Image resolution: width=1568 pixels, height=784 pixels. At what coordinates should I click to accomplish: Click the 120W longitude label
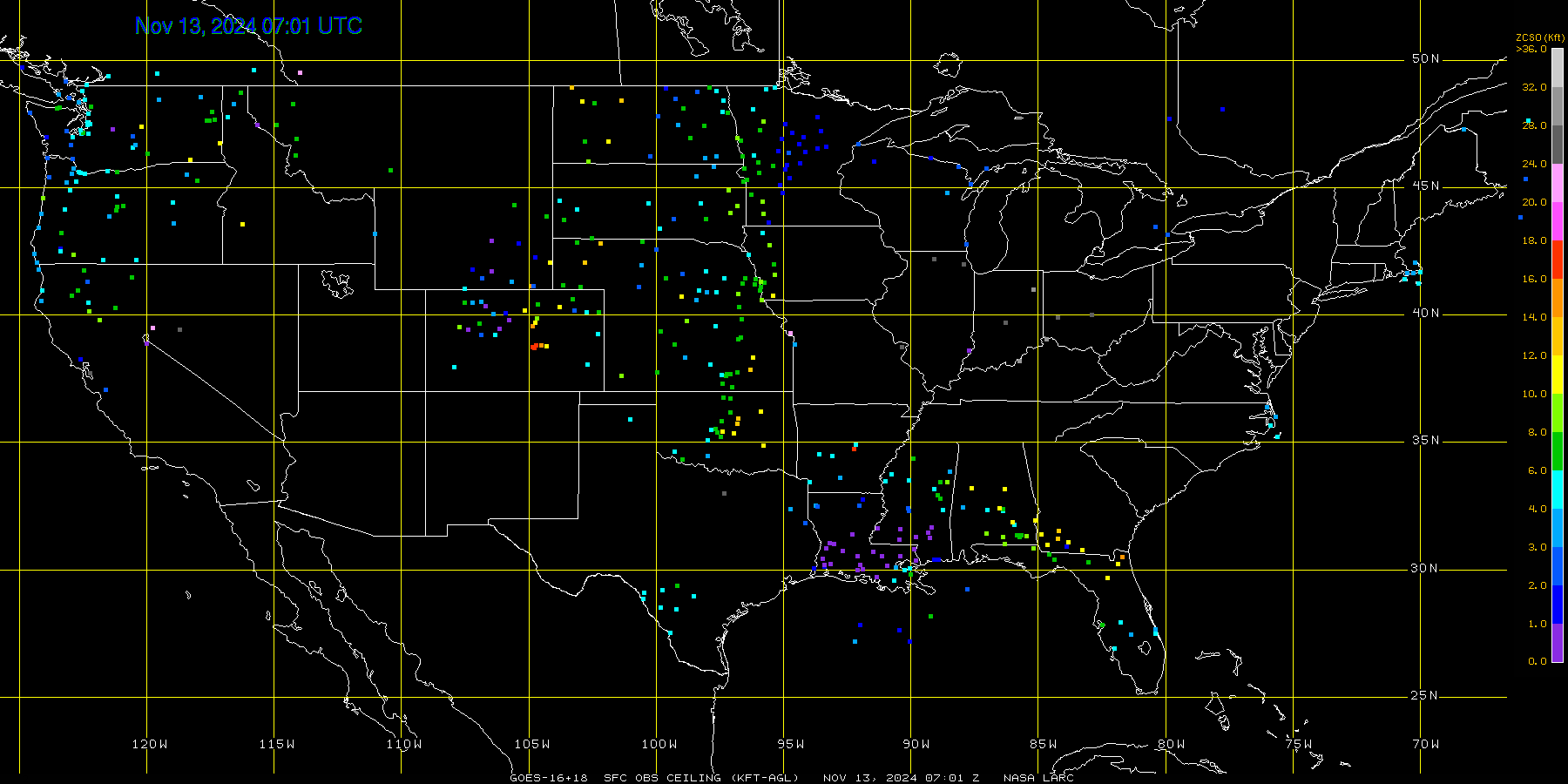(x=149, y=744)
